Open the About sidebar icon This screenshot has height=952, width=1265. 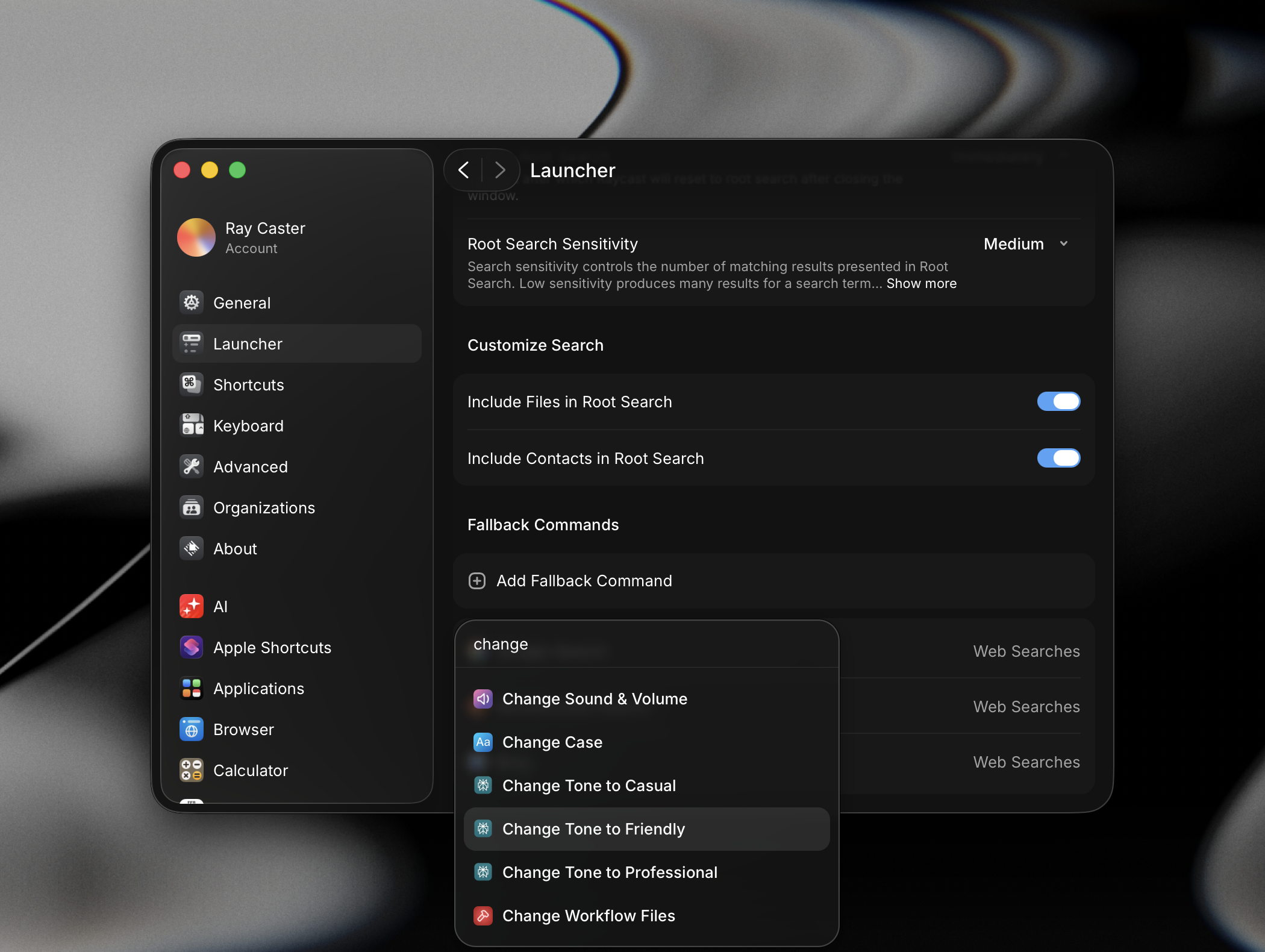click(x=192, y=548)
